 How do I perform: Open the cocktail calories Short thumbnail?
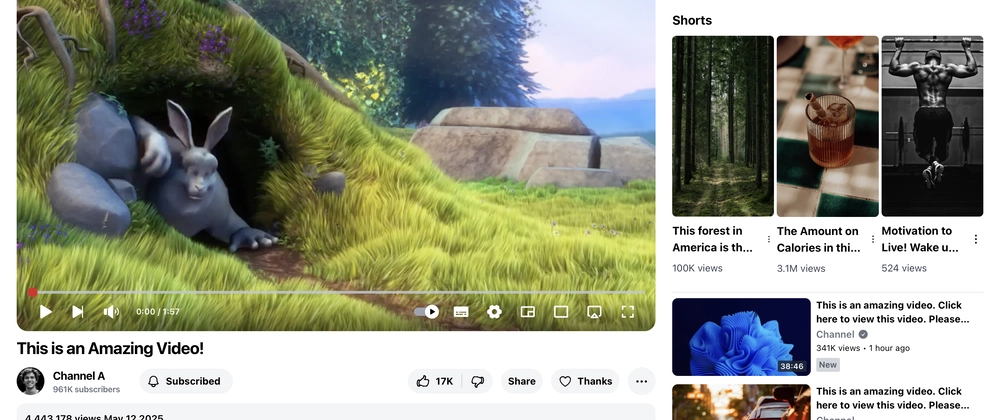[x=827, y=126]
